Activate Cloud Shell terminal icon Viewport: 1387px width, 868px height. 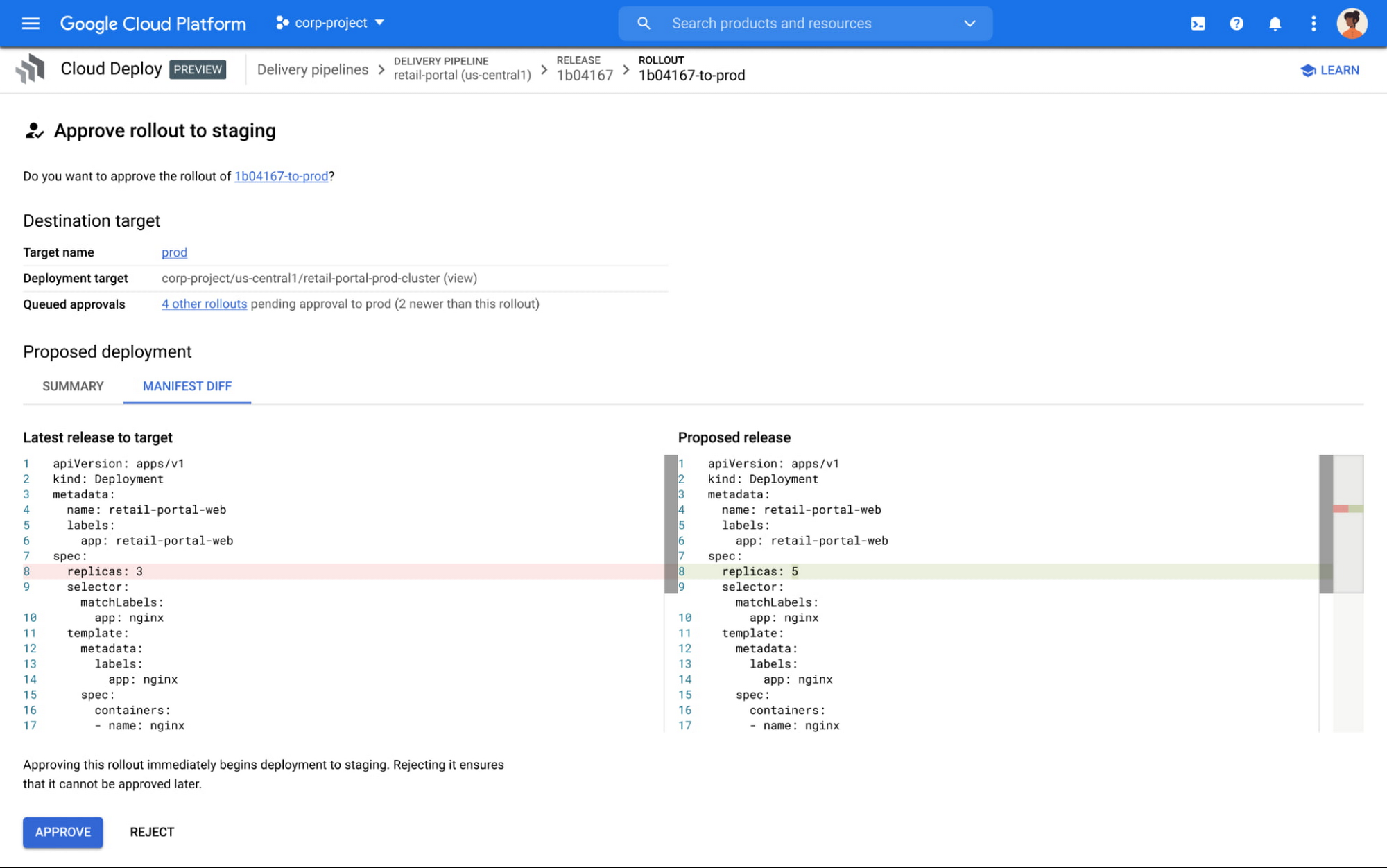coord(1198,24)
